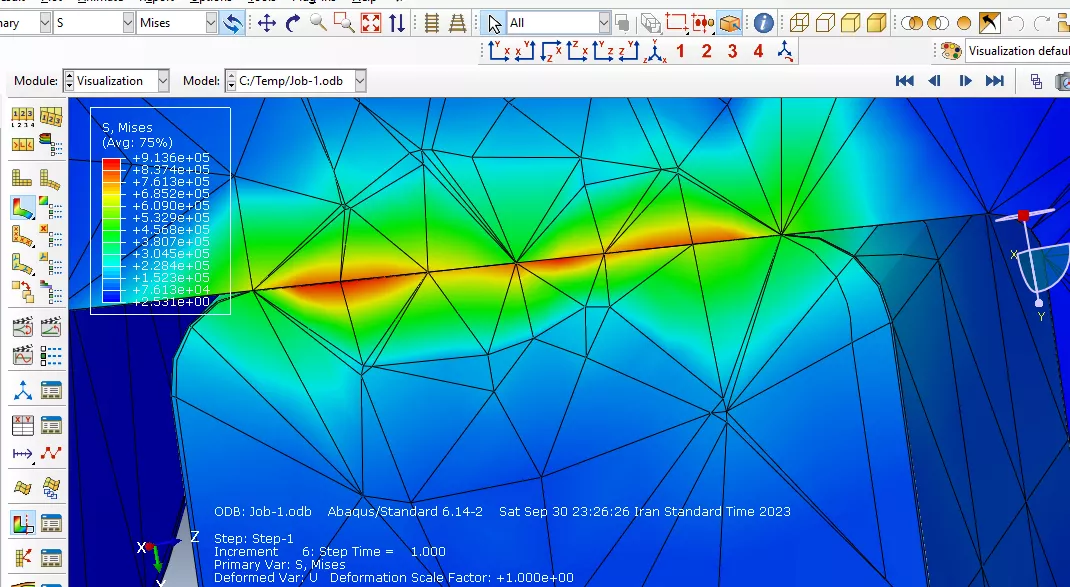The height and width of the screenshot is (587, 1070).
Task: Click the red point on the 3D compass
Action: tap(1023, 216)
